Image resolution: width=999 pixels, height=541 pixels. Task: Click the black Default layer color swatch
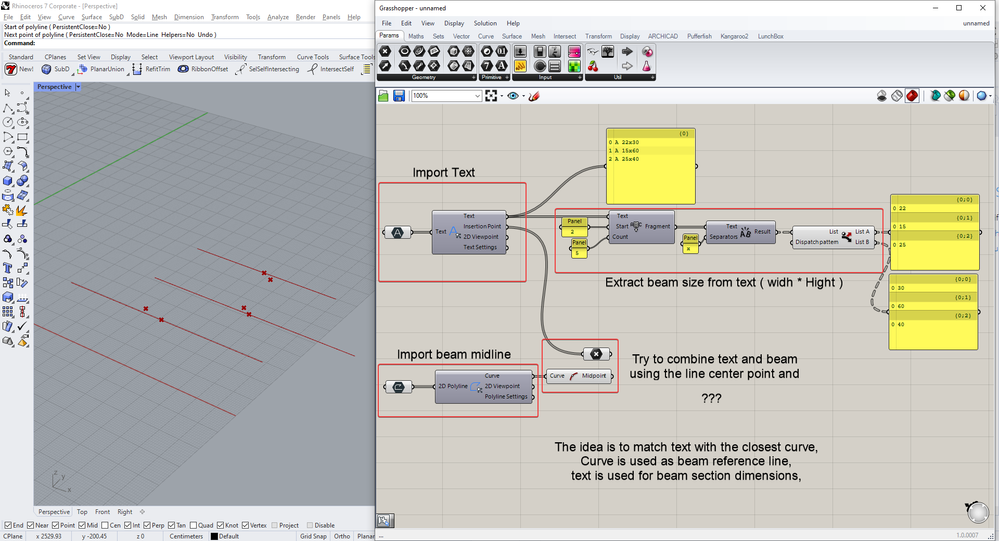(213, 536)
